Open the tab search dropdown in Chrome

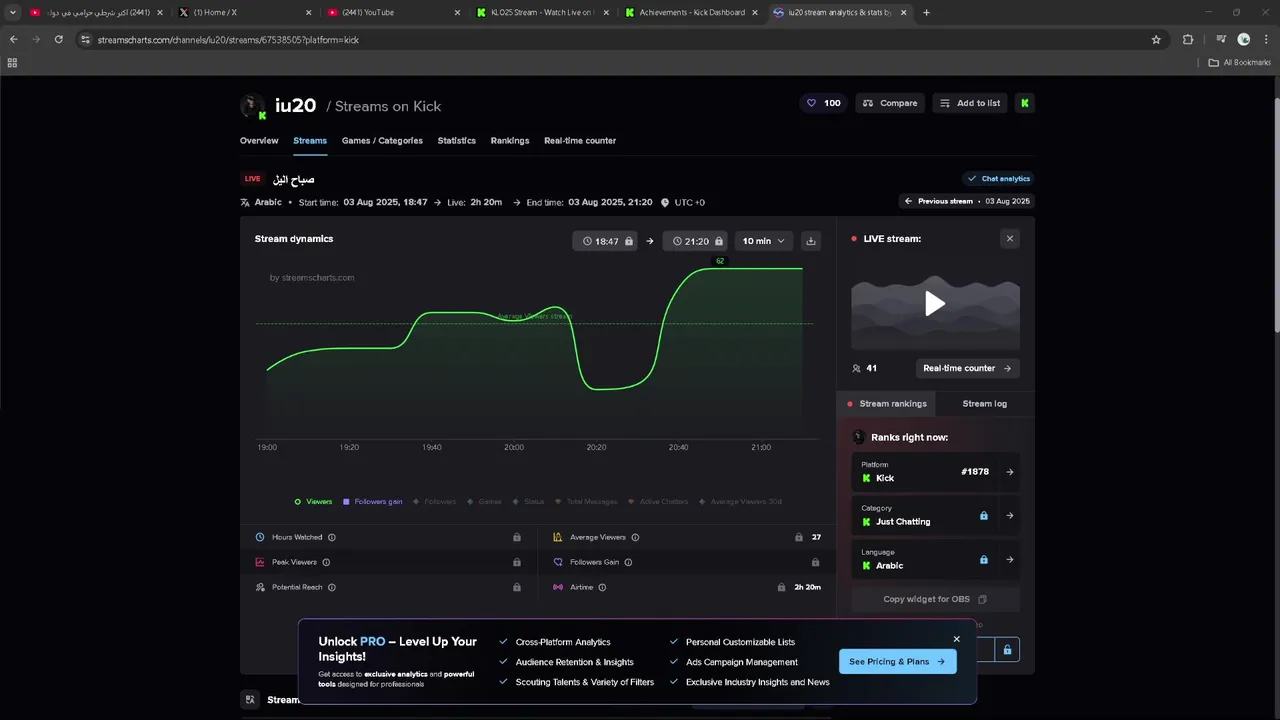click(13, 13)
